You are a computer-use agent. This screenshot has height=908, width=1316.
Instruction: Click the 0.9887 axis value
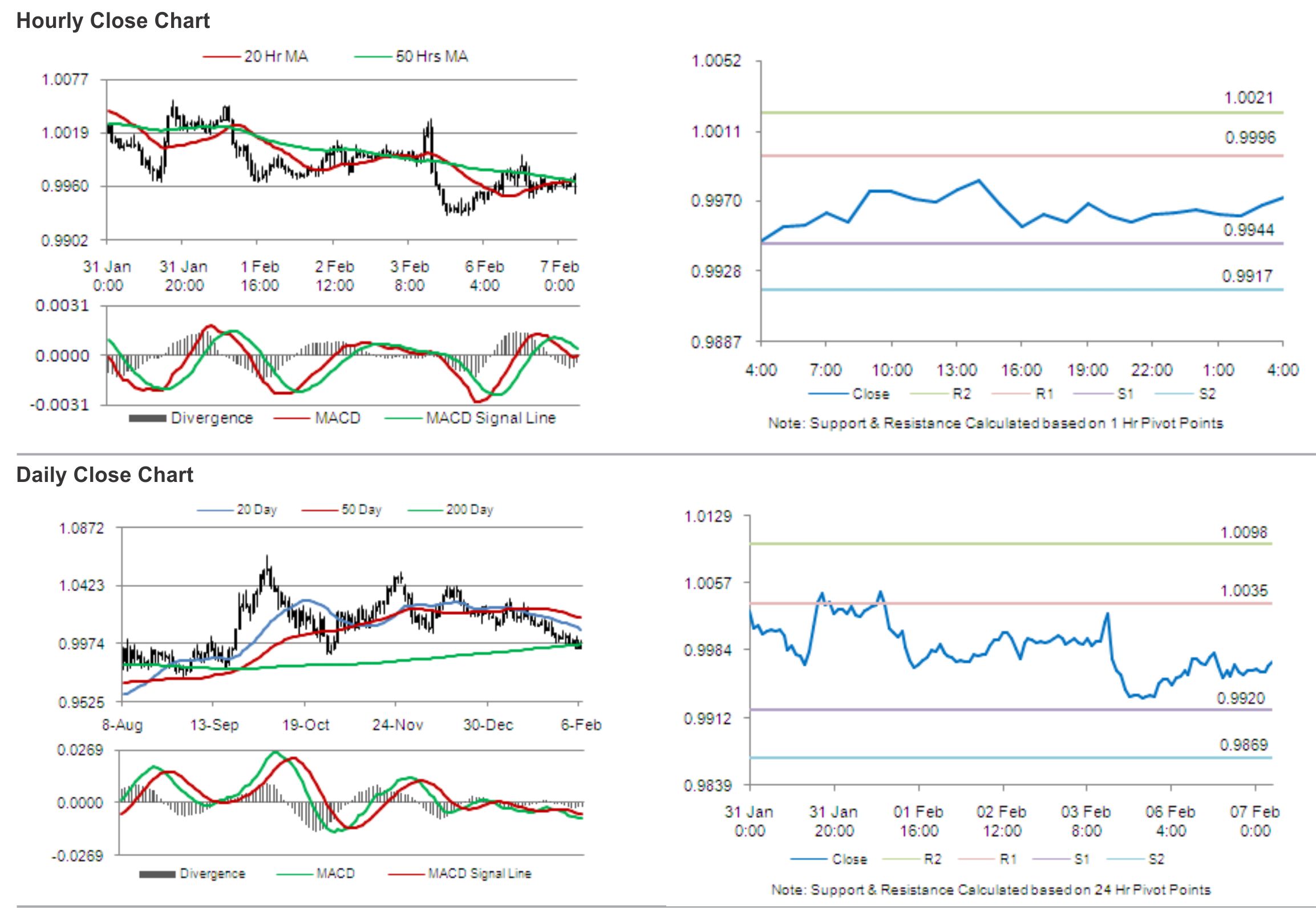(x=716, y=342)
